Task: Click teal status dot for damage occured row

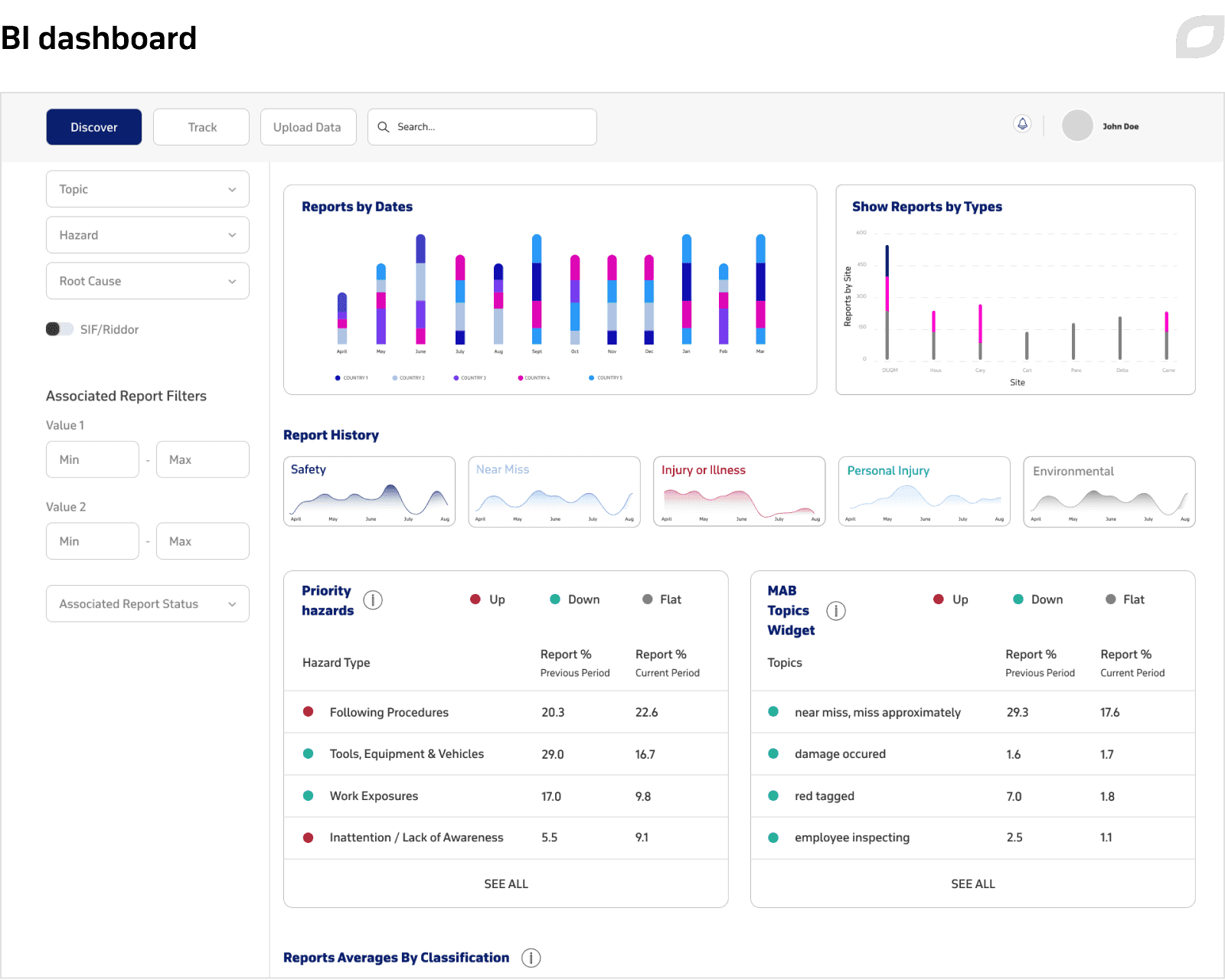Action: pyautogui.click(x=773, y=754)
